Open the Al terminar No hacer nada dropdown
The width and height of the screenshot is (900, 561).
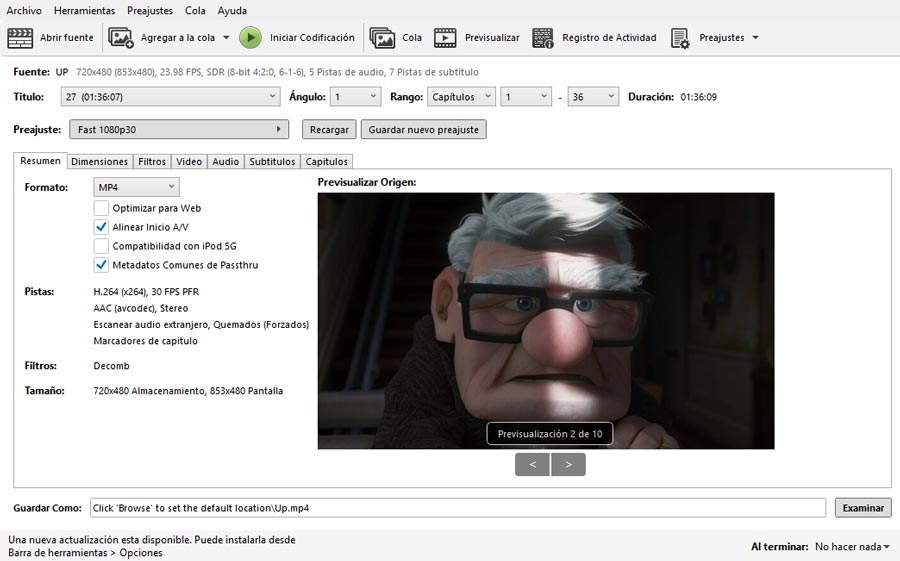coord(852,547)
